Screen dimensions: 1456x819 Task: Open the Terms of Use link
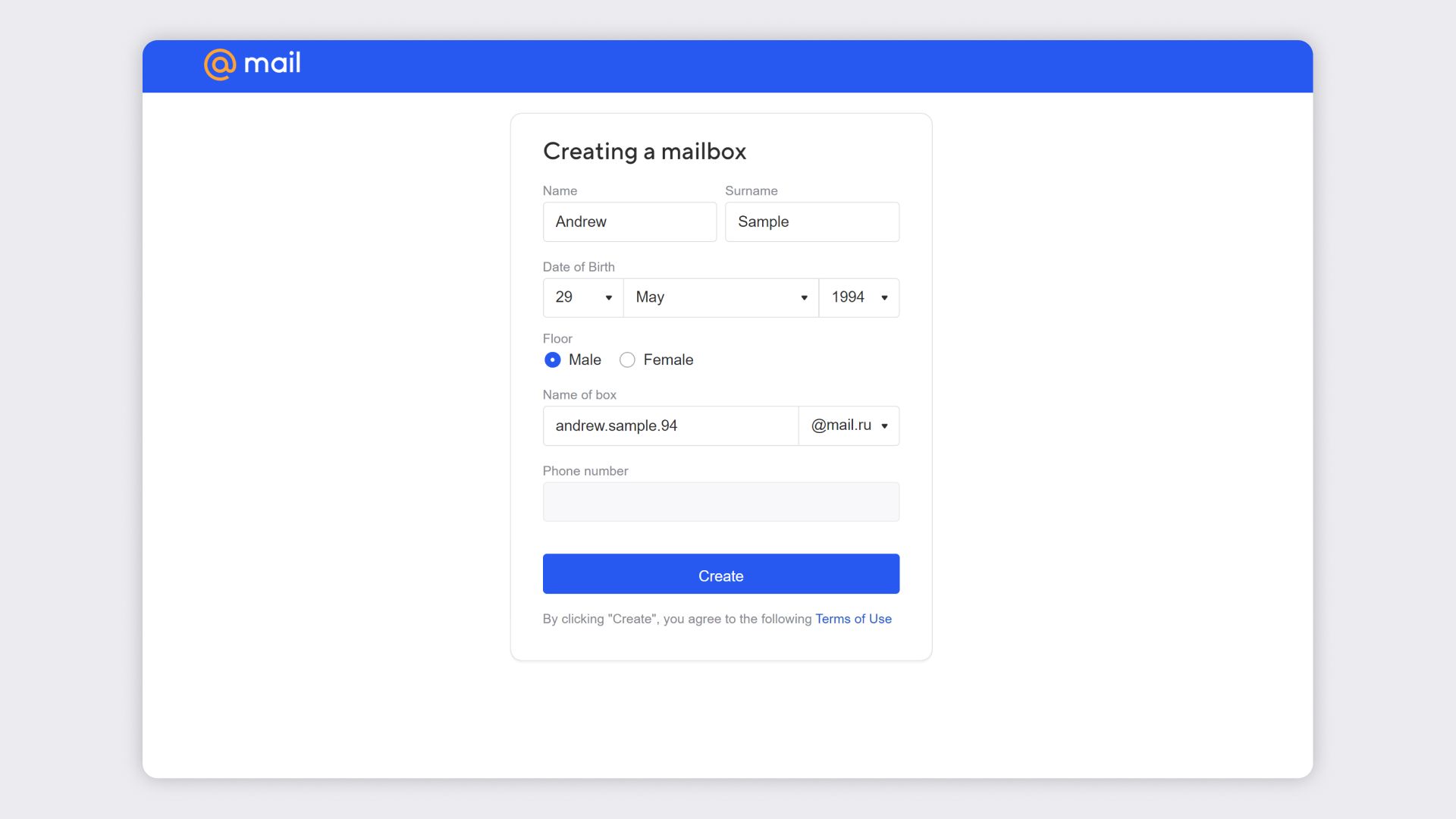click(853, 619)
